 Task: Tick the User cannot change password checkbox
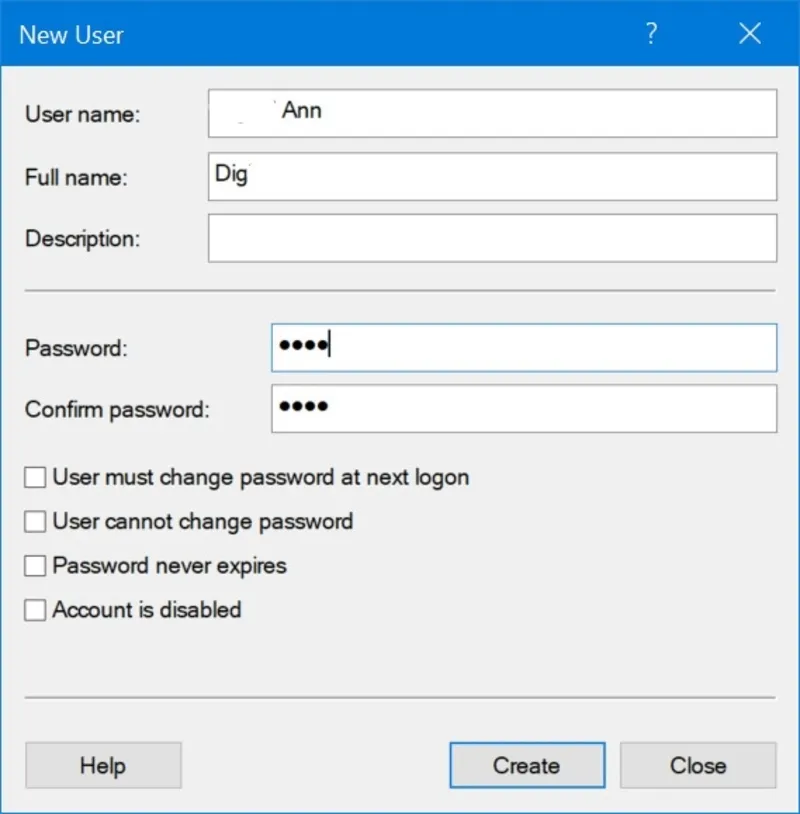(x=36, y=522)
